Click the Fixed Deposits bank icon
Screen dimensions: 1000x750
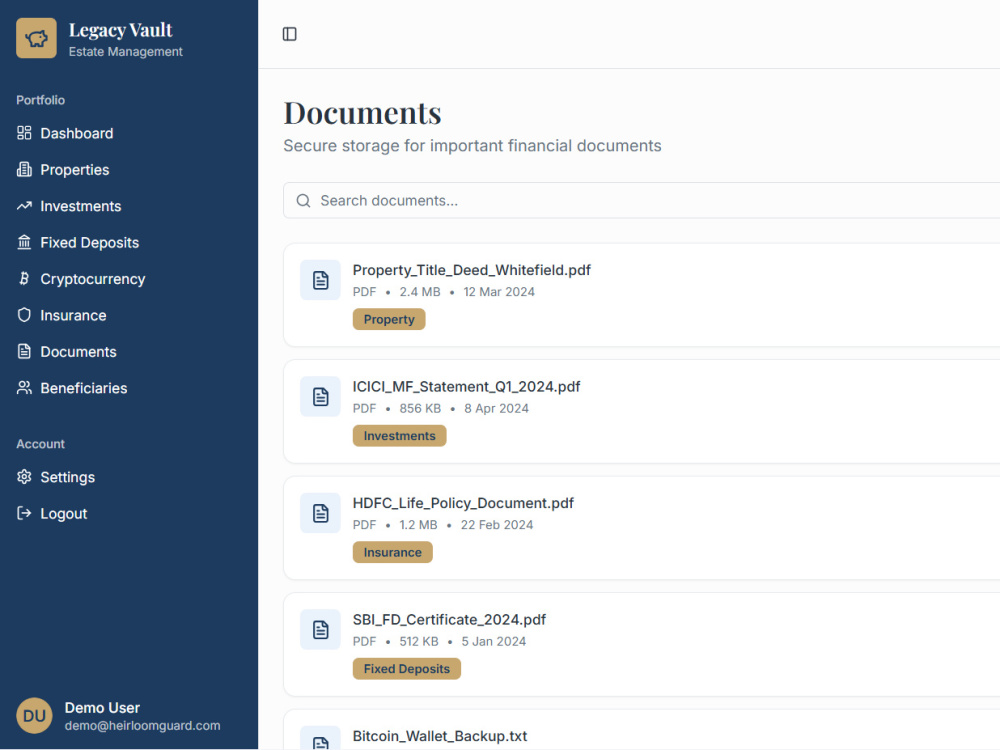coord(24,242)
